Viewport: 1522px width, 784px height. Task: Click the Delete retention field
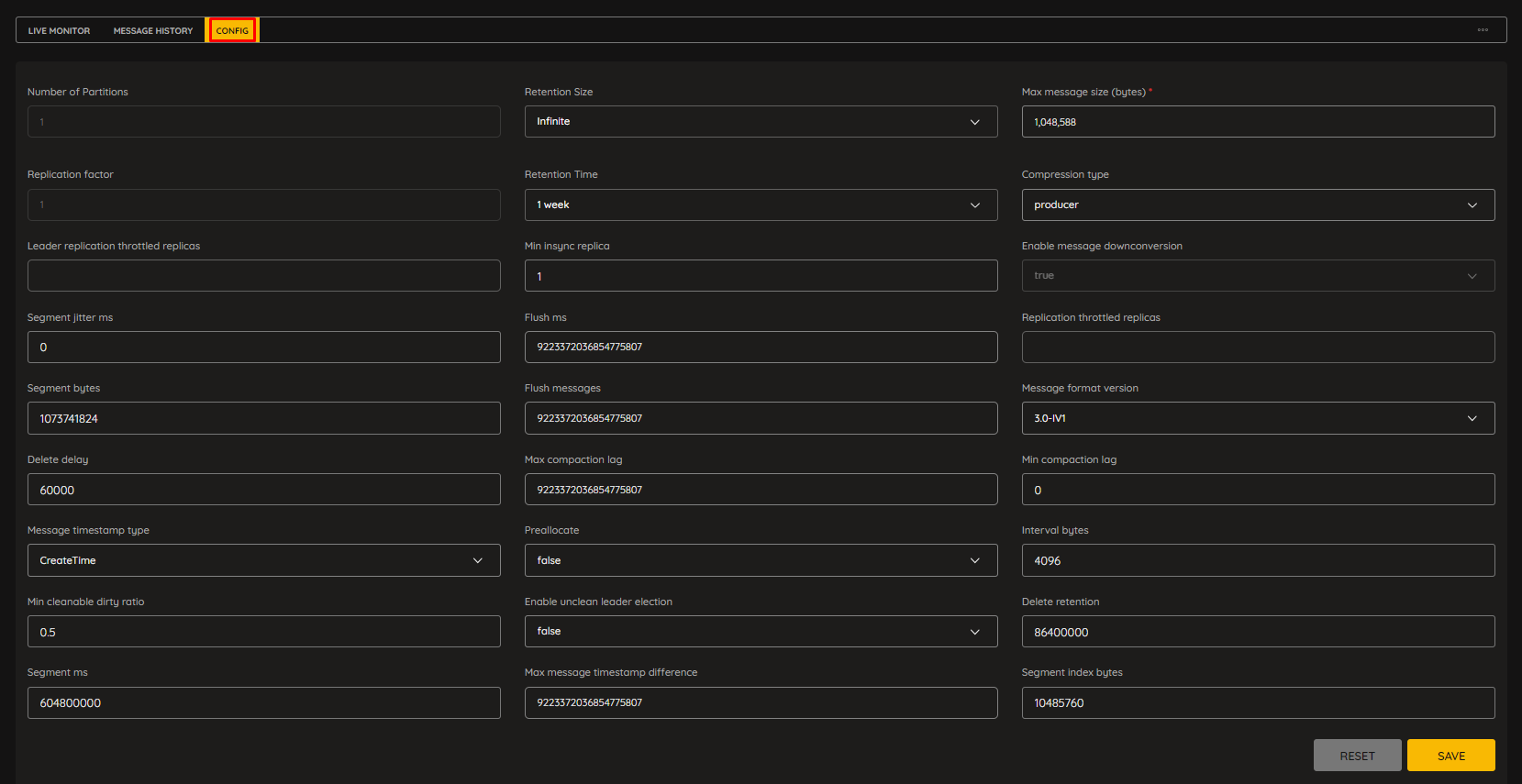1258,631
